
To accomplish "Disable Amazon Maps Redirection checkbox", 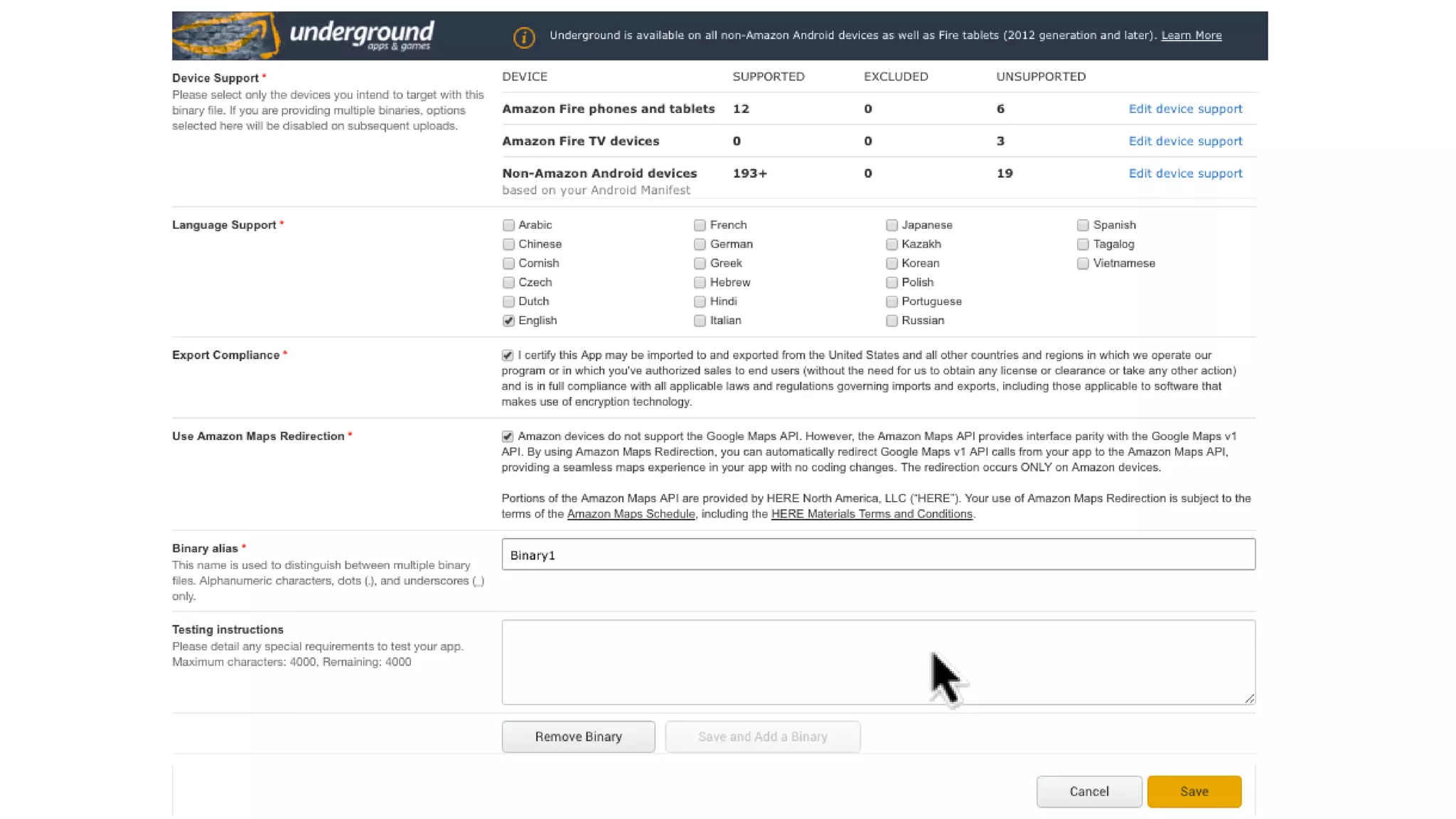I will coord(507,437).
